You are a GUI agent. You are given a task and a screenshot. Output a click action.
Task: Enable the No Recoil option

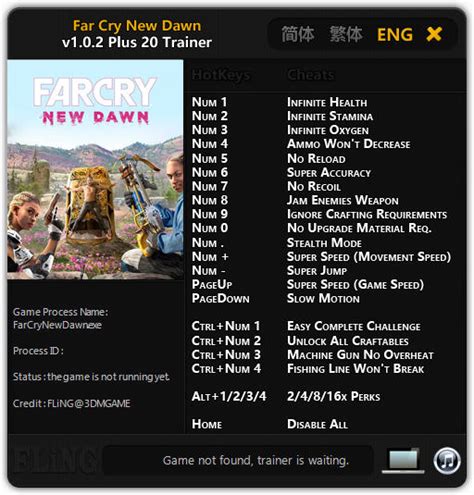pos(314,186)
